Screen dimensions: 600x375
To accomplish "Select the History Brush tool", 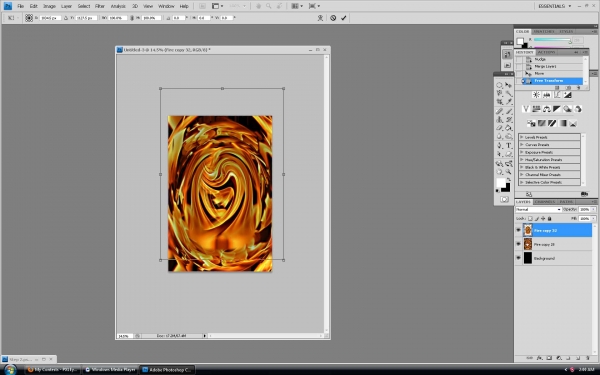I will coord(509,120).
